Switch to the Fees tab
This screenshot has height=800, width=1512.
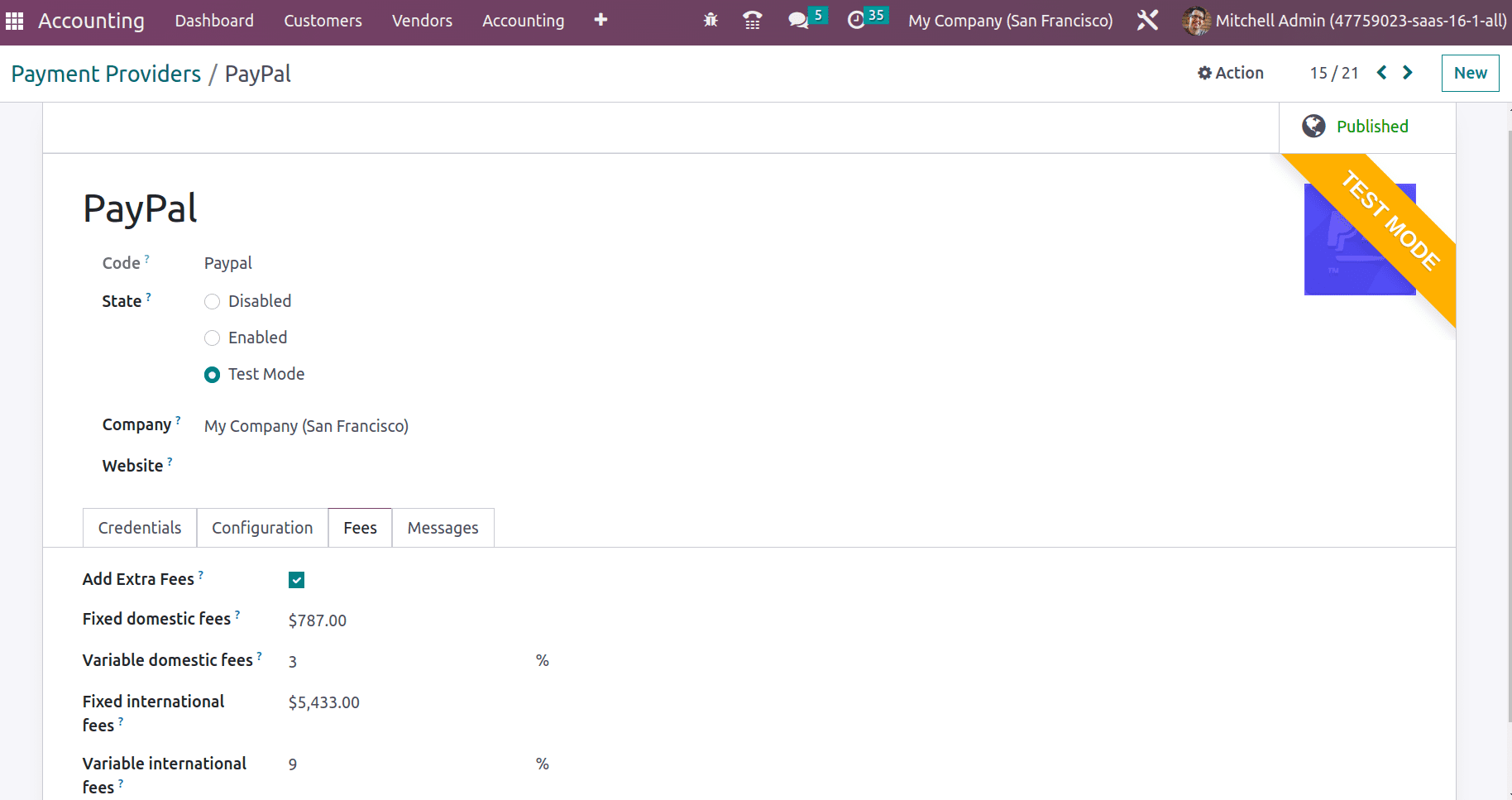pos(360,528)
